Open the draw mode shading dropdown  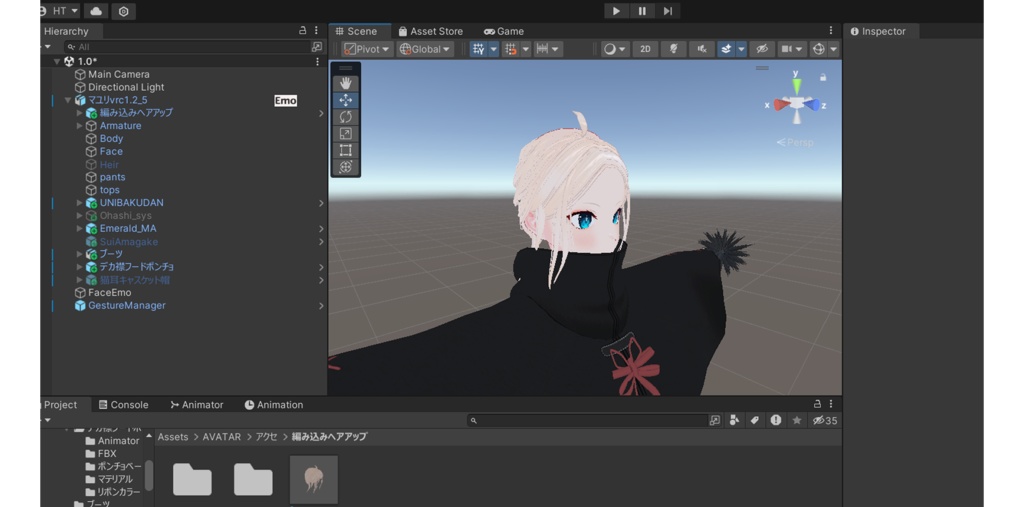tap(615, 49)
